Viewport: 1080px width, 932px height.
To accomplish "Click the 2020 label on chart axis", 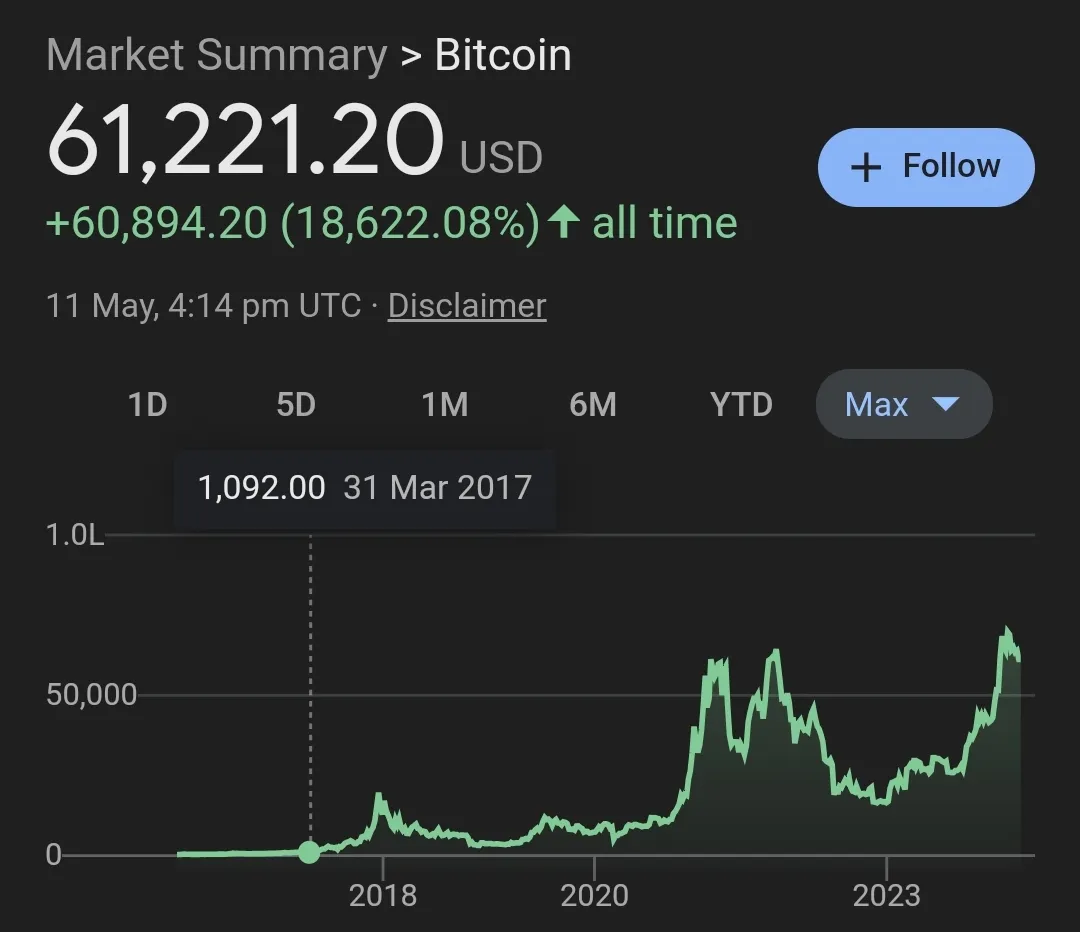I will pos(594,895).
